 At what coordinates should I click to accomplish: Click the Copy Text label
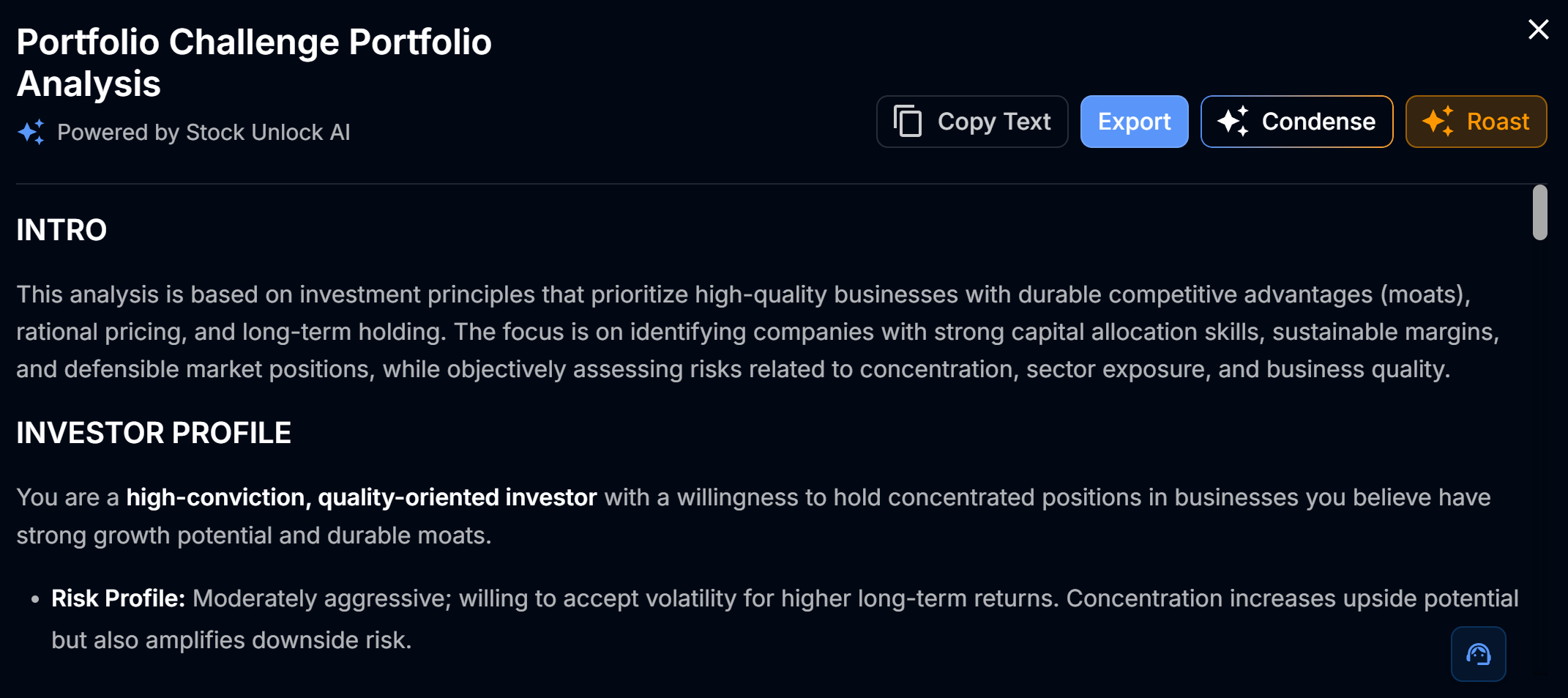pos(993,121)
